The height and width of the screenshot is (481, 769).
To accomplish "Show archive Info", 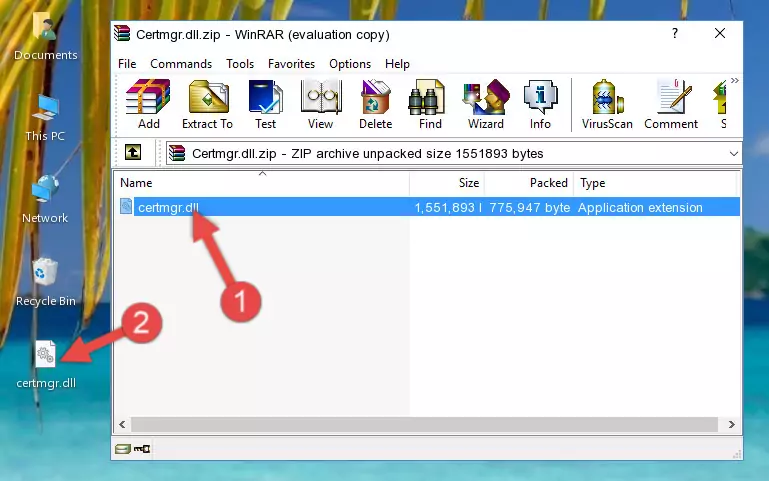I will pos(540,104).
